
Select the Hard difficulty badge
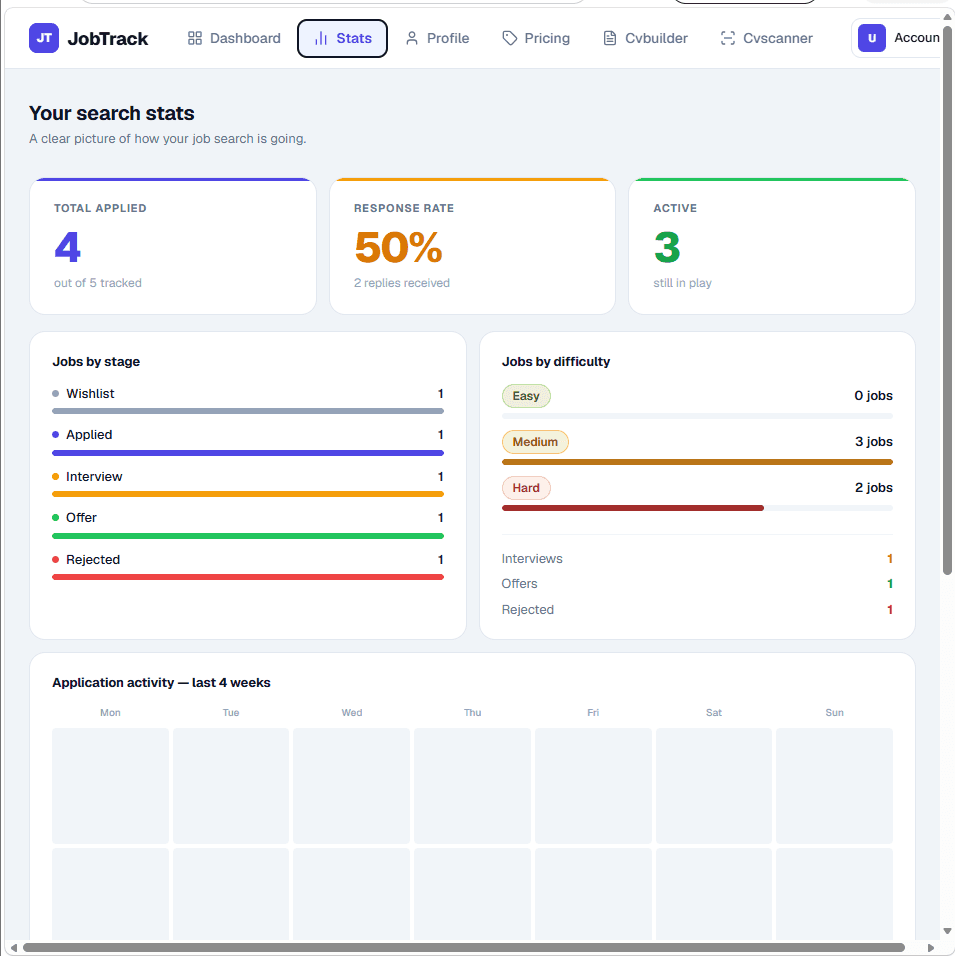526,488
